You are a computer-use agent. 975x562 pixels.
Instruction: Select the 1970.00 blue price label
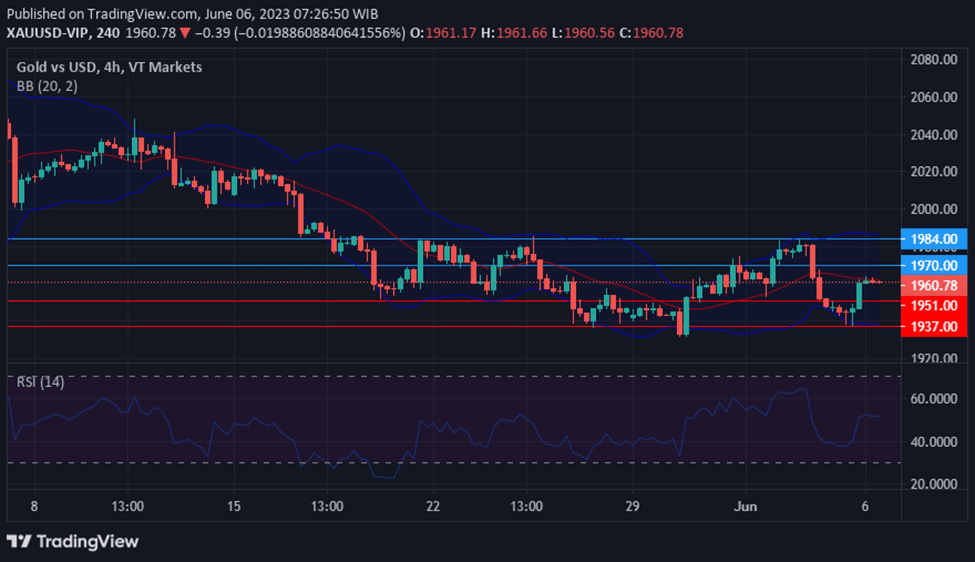(933, 265)
